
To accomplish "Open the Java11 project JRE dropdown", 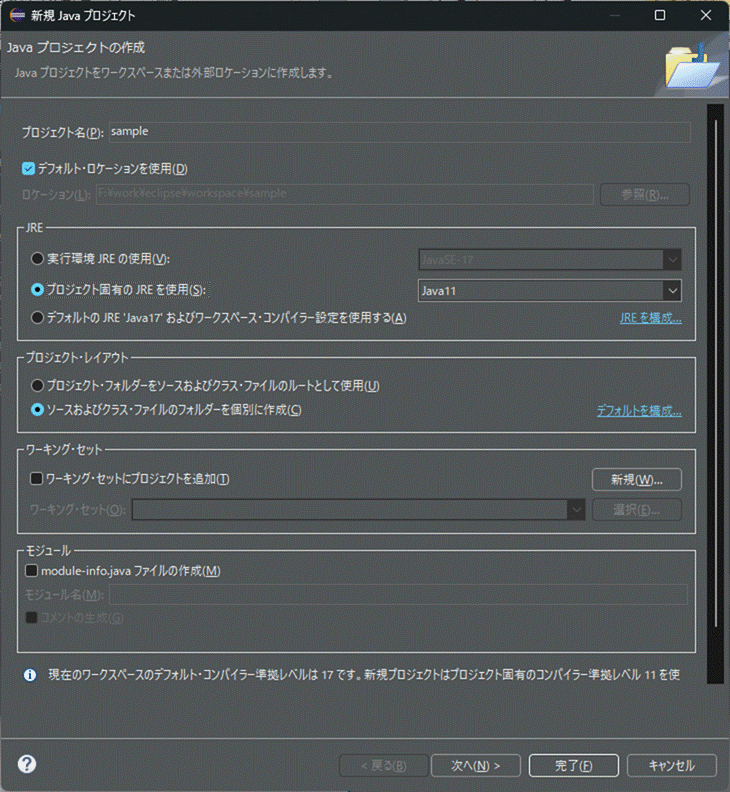I will (x=550, y=290).
